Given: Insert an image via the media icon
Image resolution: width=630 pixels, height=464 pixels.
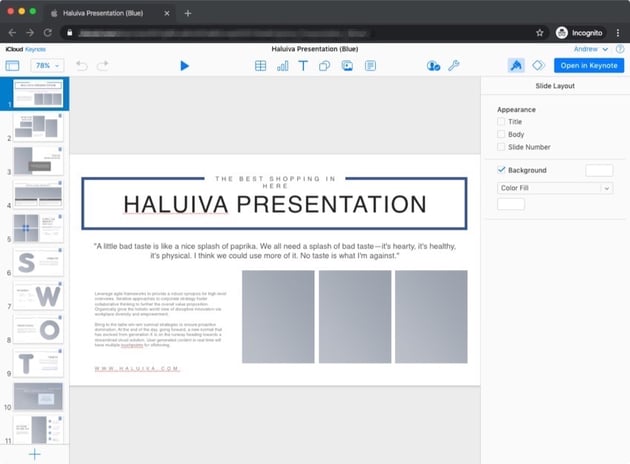Looking at the screenshot, I should 347,65.
